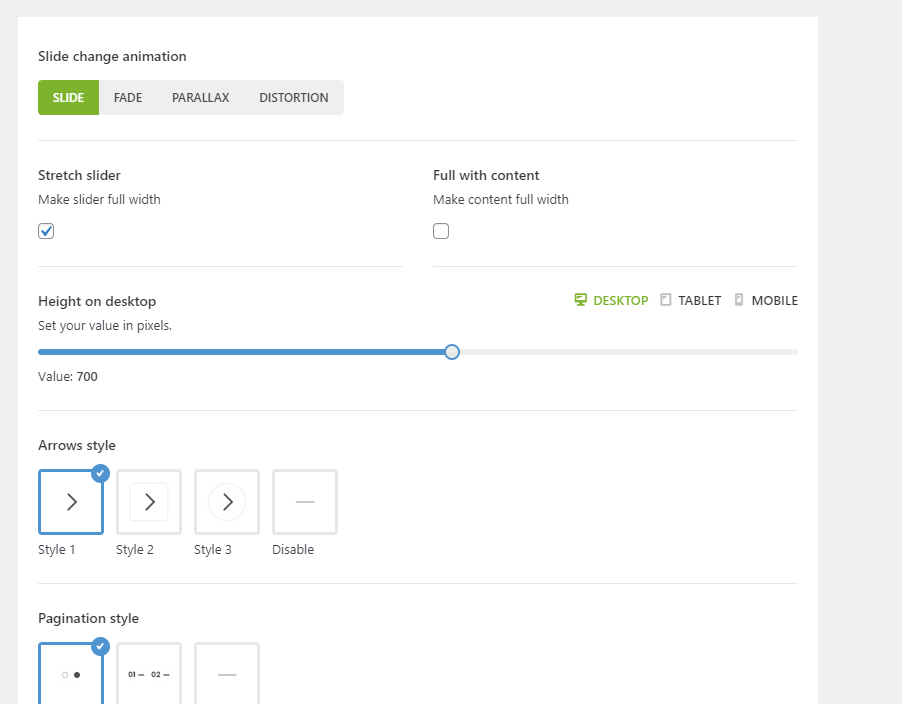Switch to the TABLET height label
Image resolution: width=902 pixels, height=704 pixels.
(699, 301)
